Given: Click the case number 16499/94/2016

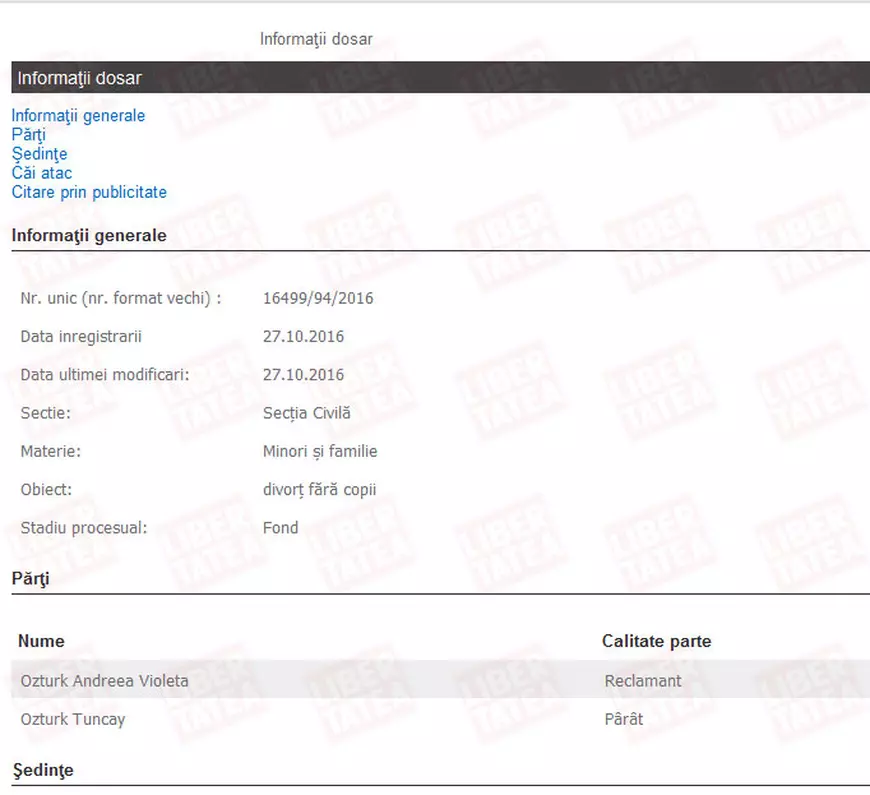Looking at the screenshot, I should 318,298.
